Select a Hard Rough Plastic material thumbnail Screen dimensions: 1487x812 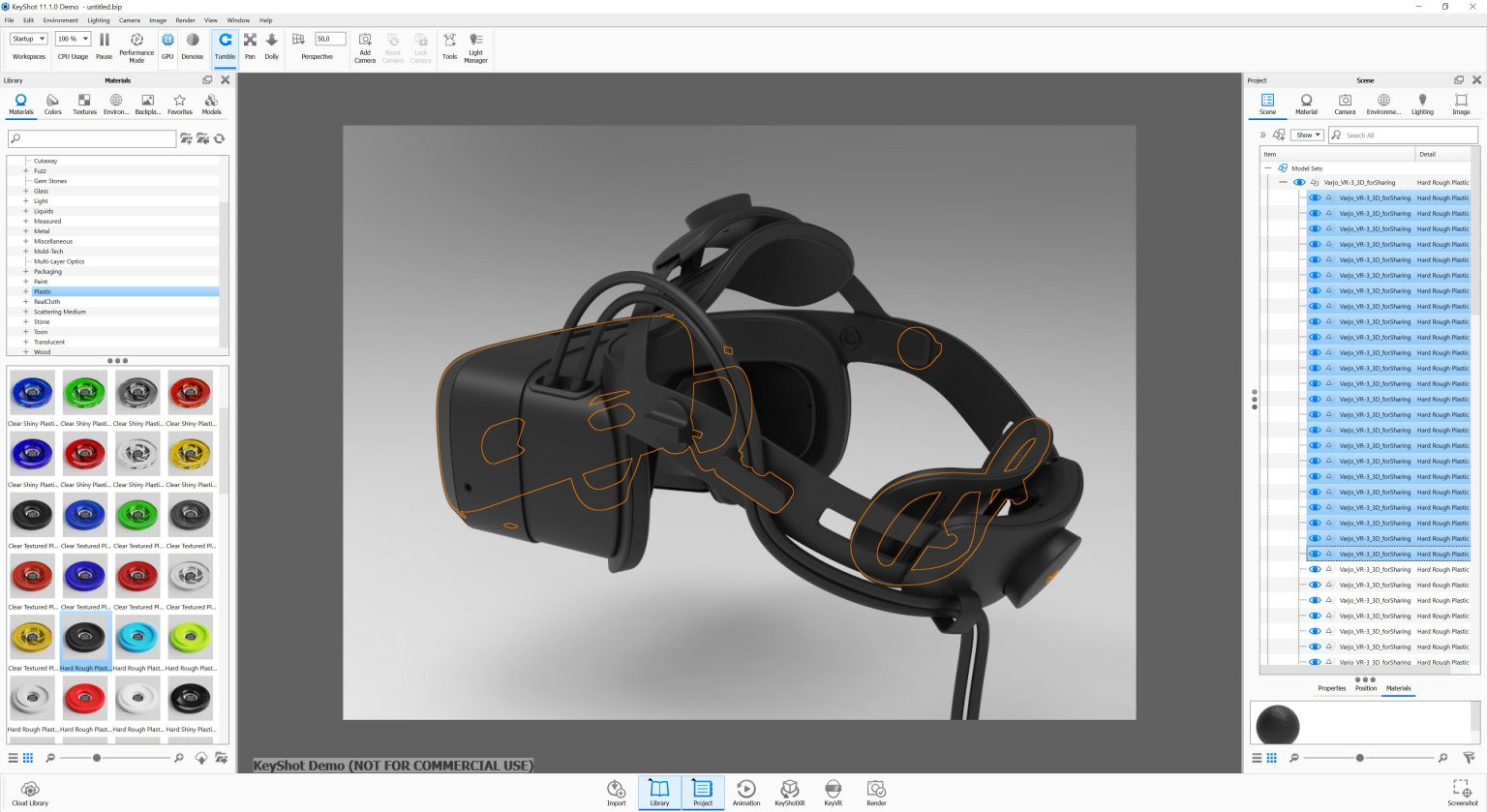84,639
